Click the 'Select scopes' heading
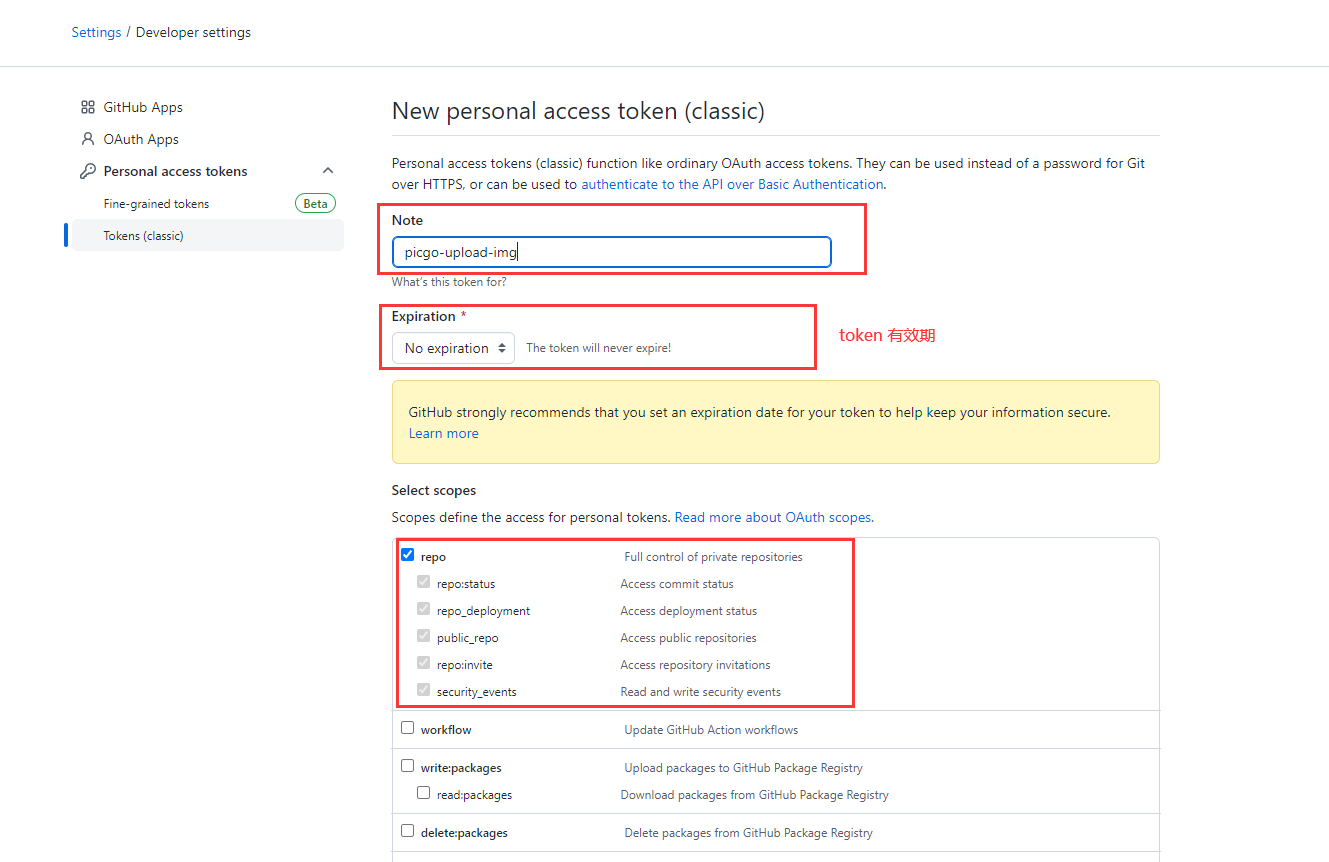 pyautogui.click(x=434, y=490)
